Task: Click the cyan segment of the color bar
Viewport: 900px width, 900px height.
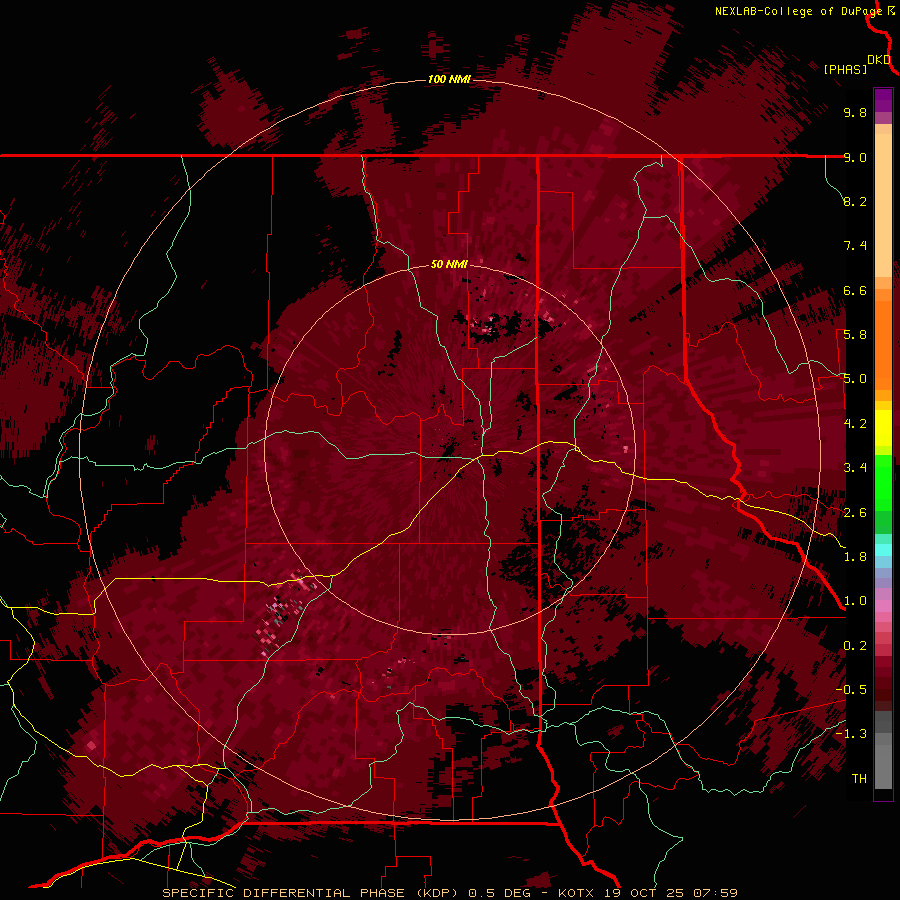Action: (x=883, y=550)
